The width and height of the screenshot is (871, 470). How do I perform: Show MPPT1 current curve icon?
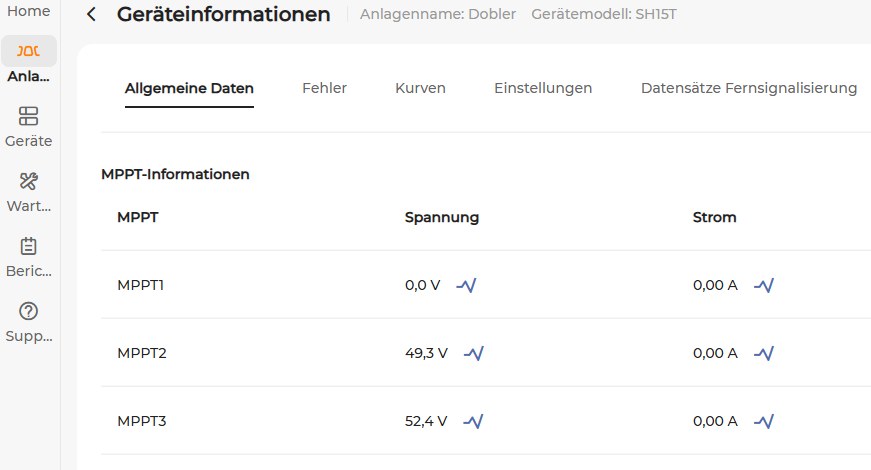click(764, 286)
